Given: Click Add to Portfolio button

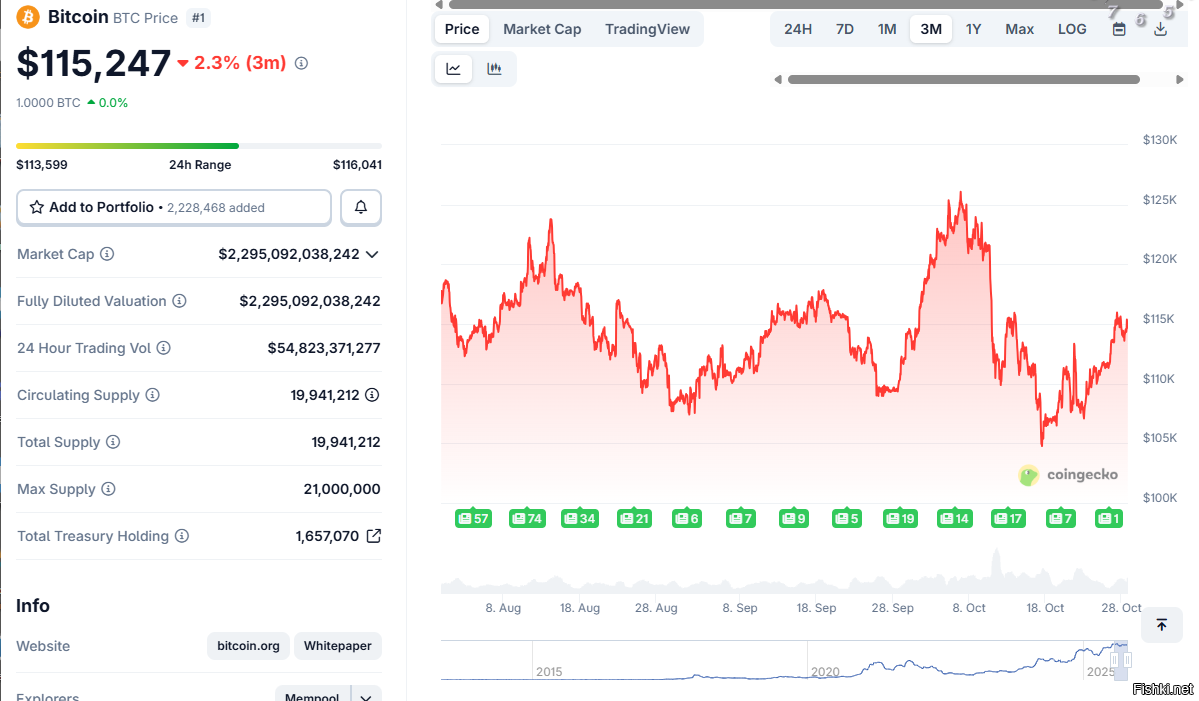Looking at the screenshot, I should pyautogui.click(x=174, y=207).
